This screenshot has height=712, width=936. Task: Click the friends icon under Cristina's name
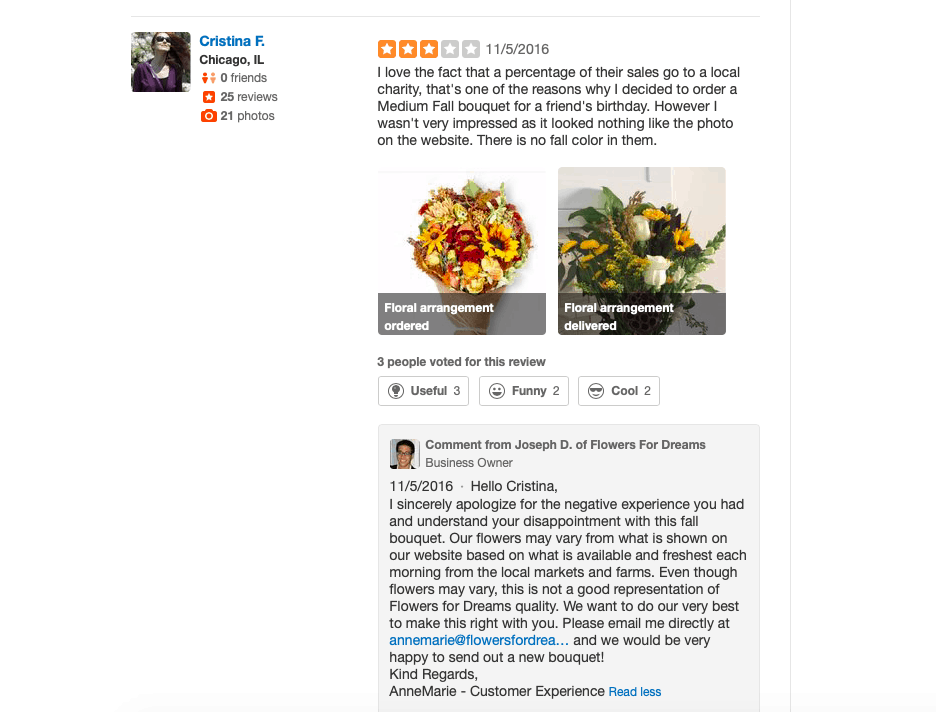pyautogui.click(x=209, y=78)
